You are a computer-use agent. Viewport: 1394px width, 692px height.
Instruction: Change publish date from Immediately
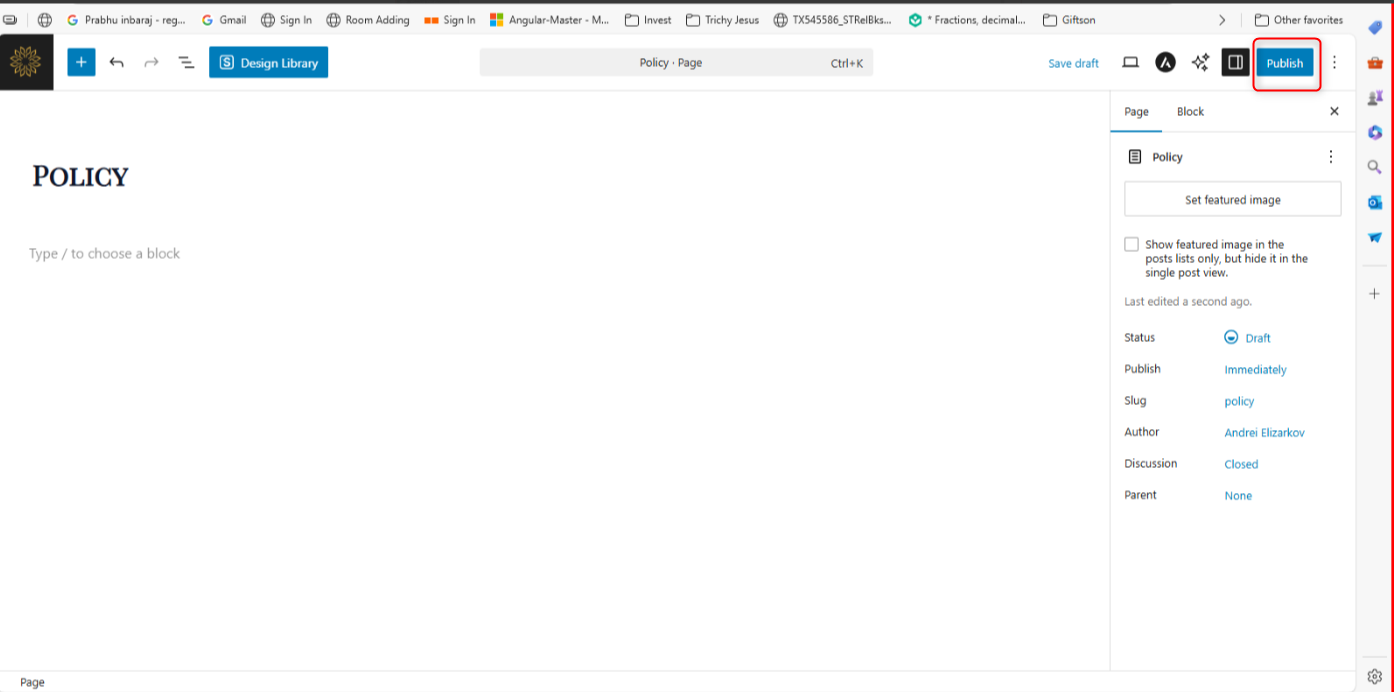click(x=1255, y=370)
